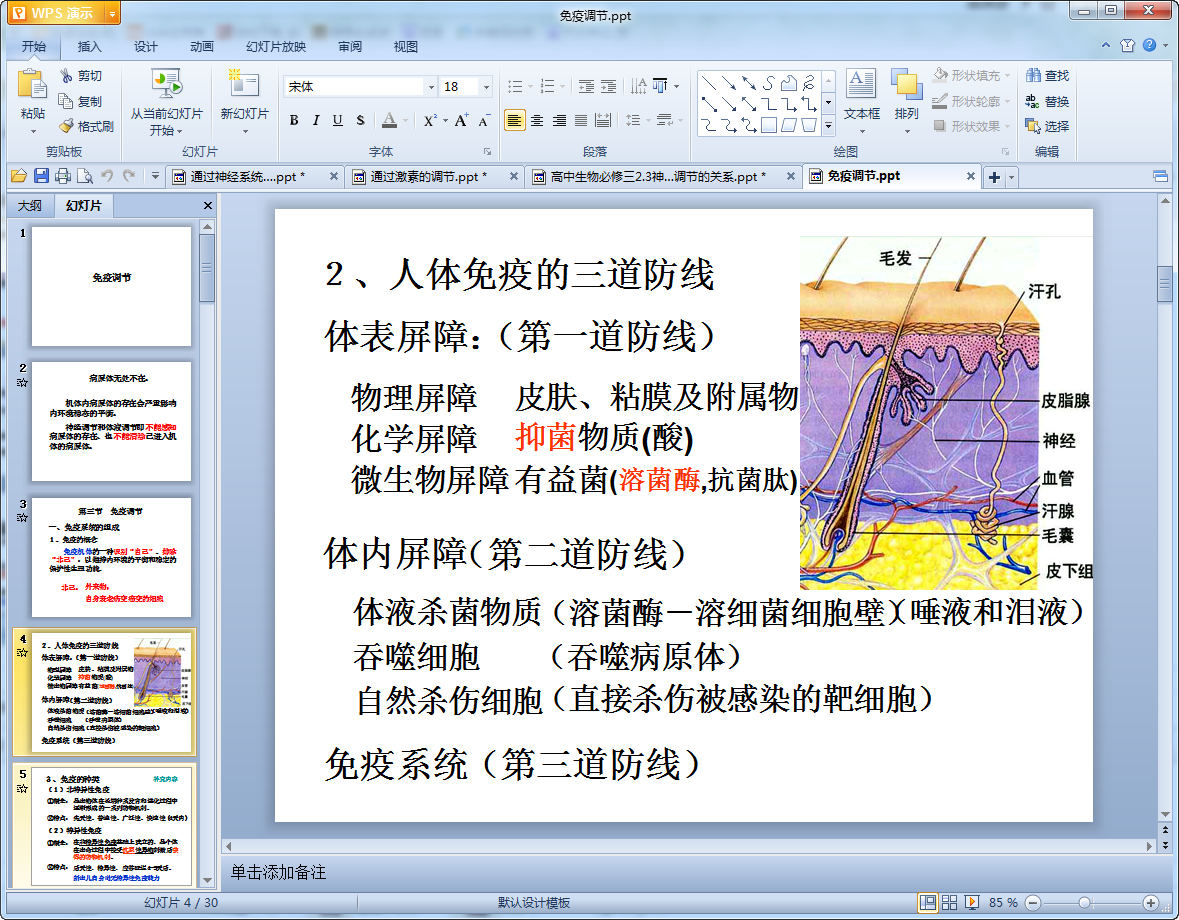Viewport: 1179px width, 920px height.
Task: Toggle left text alignment button
Action: [x=514, y=120]
